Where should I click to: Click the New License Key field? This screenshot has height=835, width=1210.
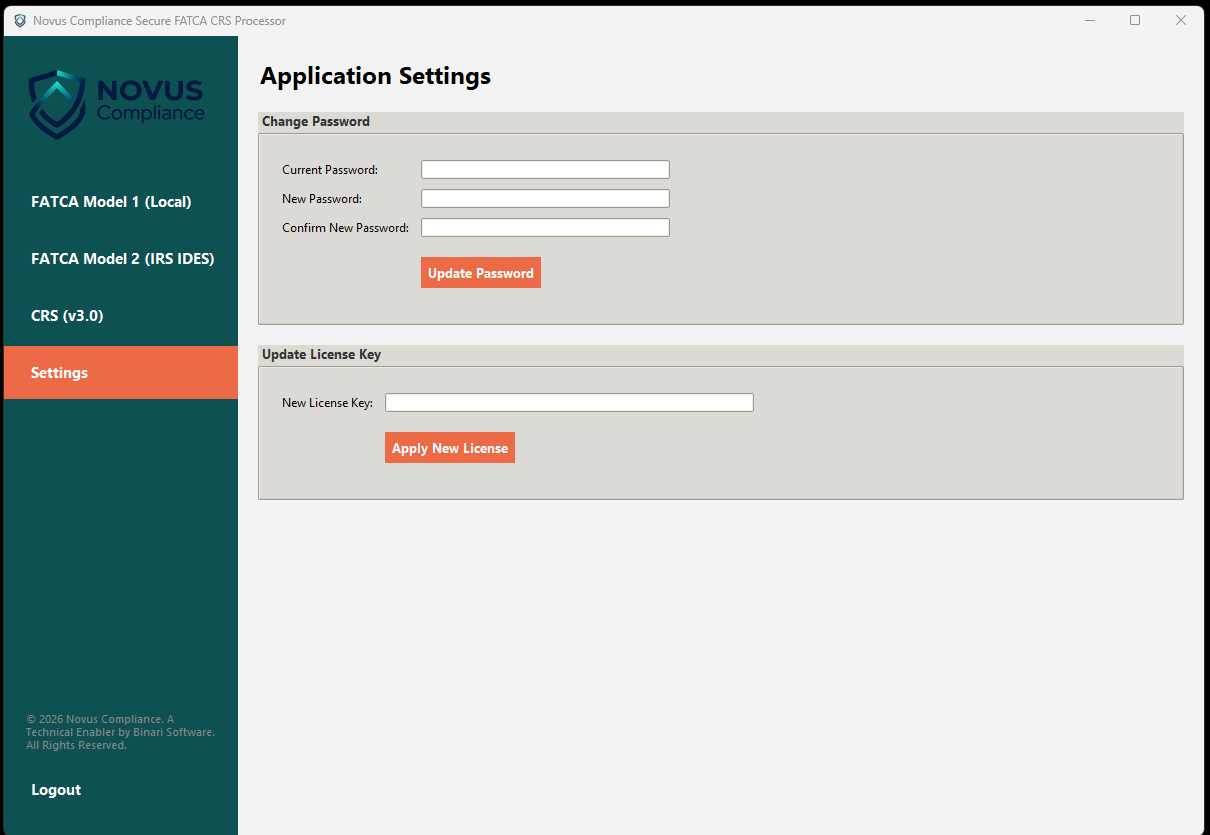click(x=569, y=403)
